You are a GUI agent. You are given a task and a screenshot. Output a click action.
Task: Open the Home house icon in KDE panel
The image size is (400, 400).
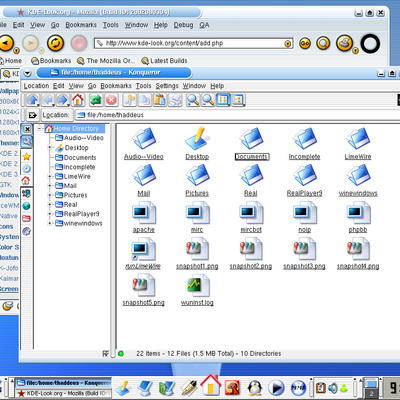210,384
